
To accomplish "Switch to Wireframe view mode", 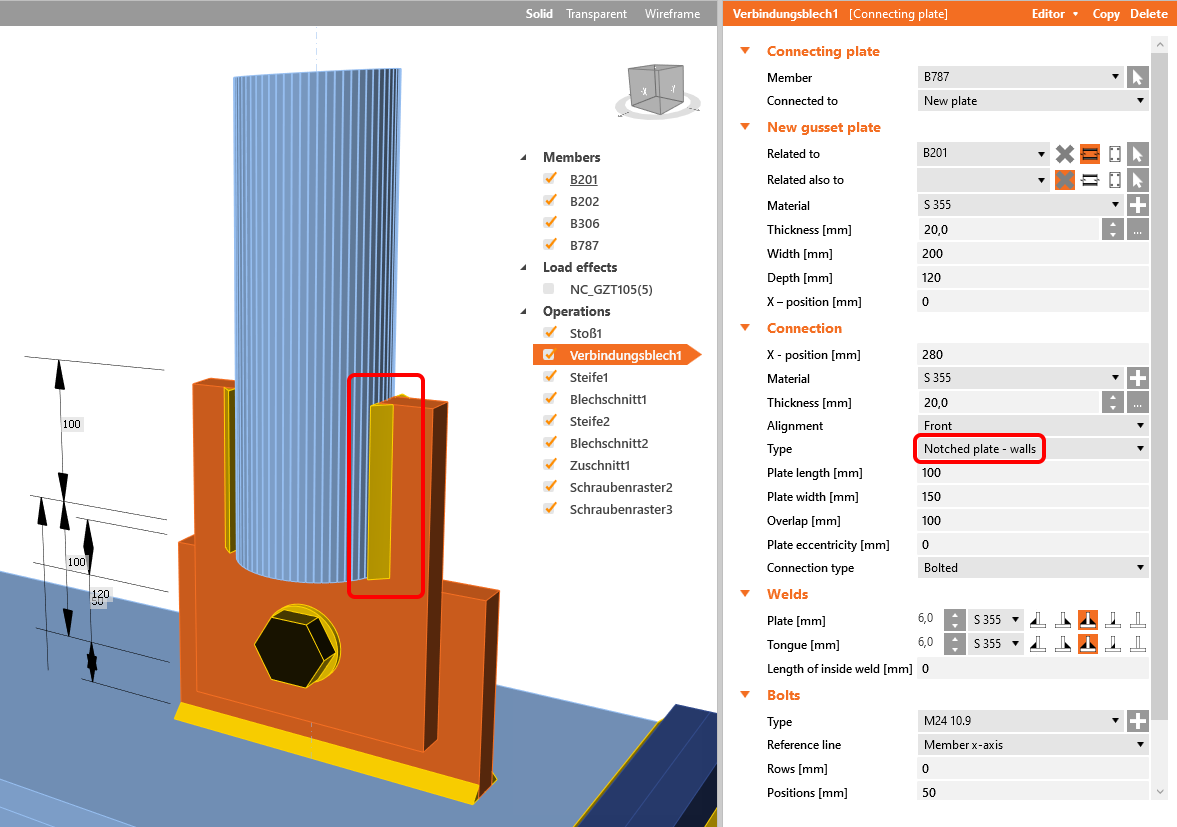I will [x=672, y=14].
